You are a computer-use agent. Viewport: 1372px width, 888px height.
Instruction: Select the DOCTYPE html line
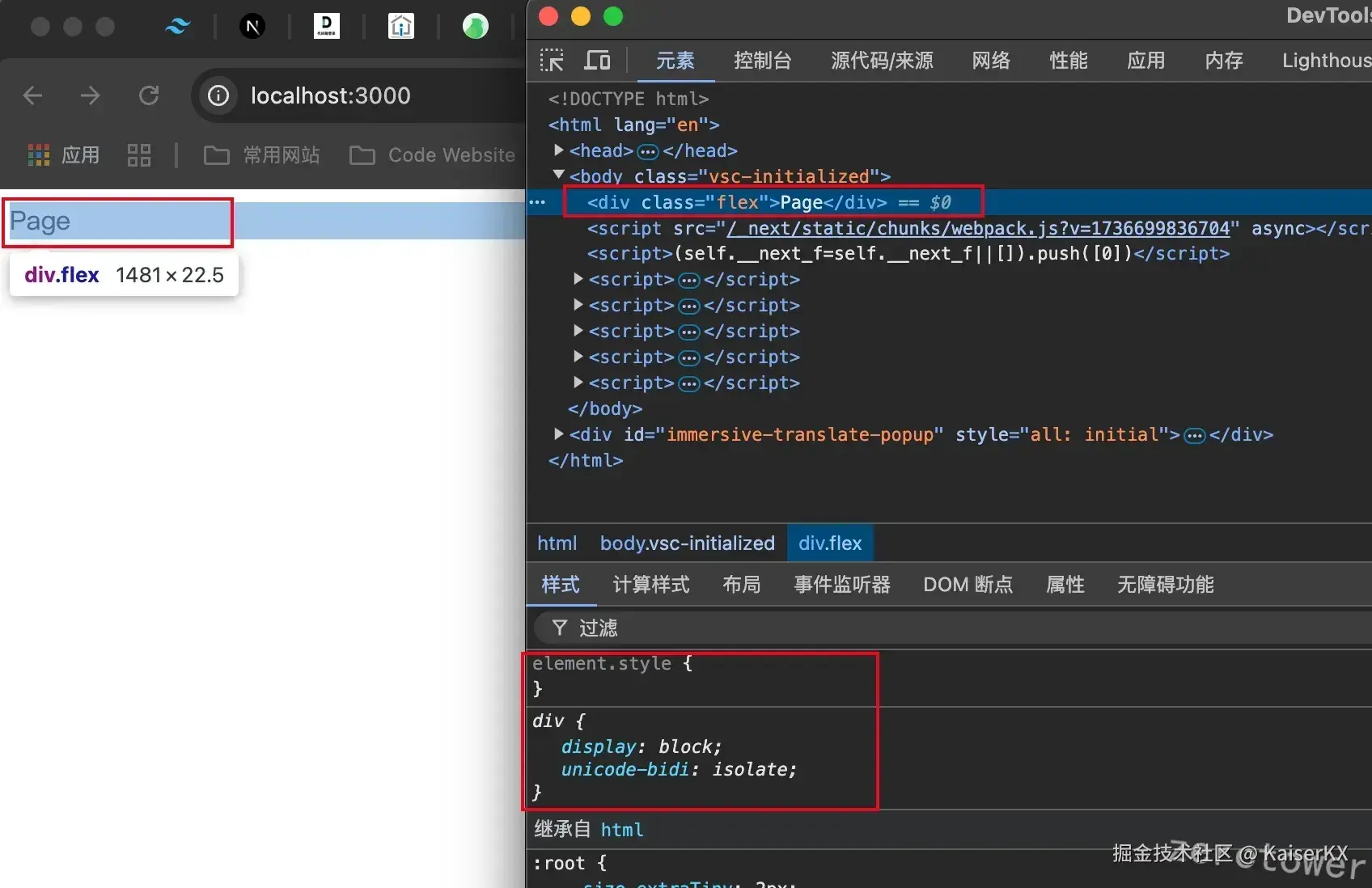tap(629, 99)
